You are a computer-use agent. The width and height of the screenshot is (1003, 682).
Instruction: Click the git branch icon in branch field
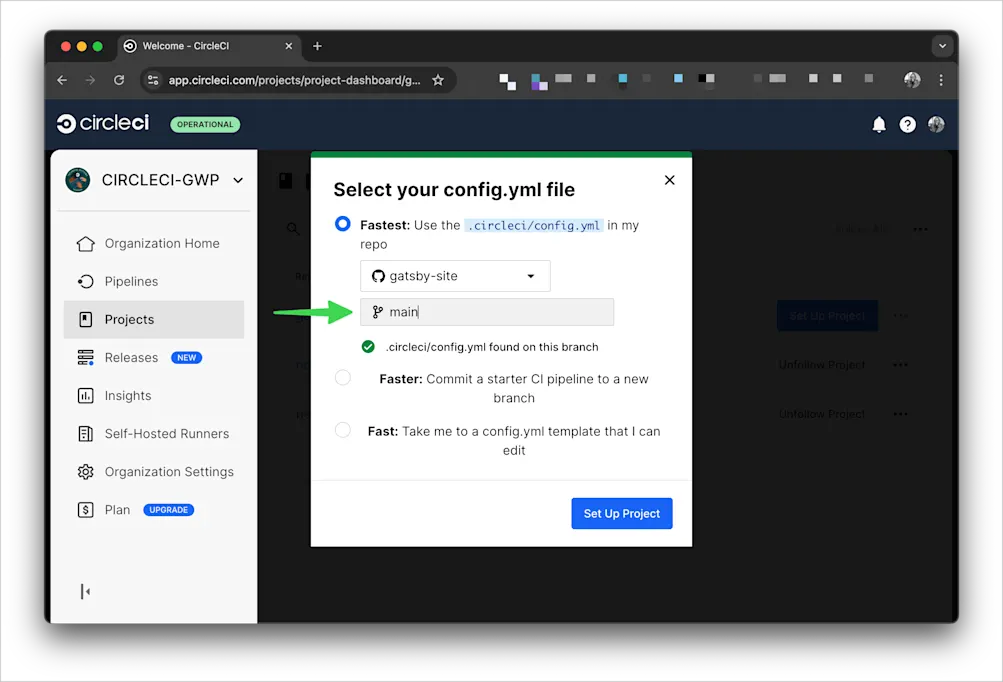[x=377, y=312]
